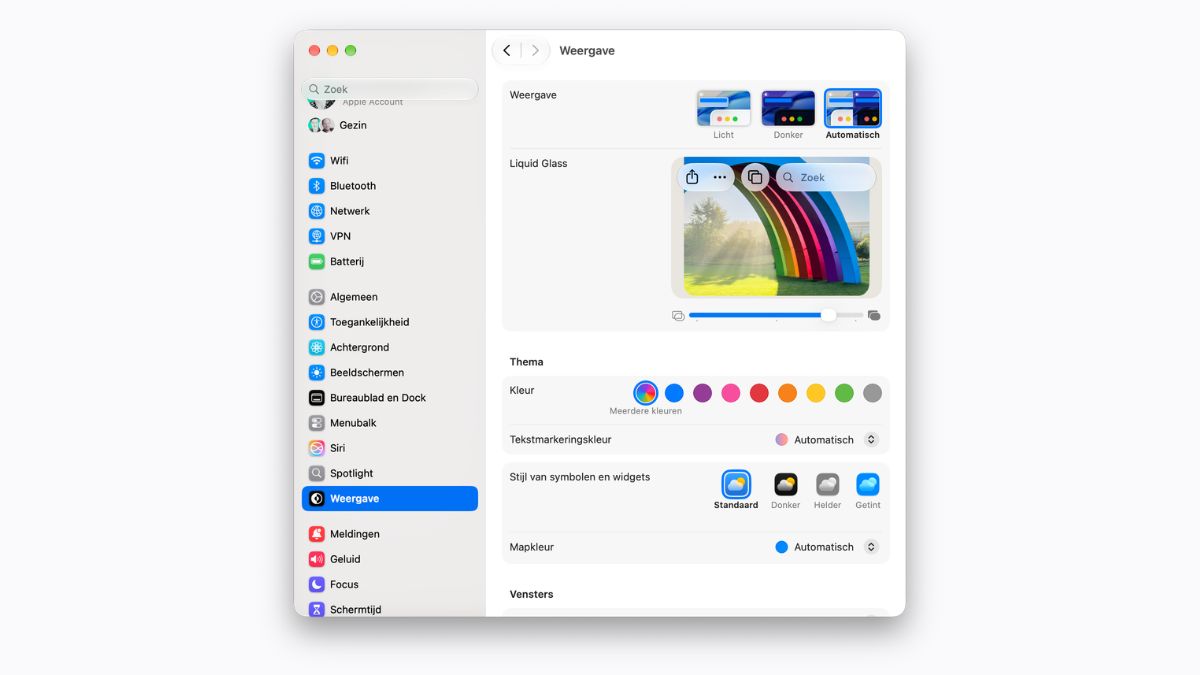The image size is (1200, 675).
Task: Select the Automatisch appearance thumbnail
Action: click(x=853, y=108)
